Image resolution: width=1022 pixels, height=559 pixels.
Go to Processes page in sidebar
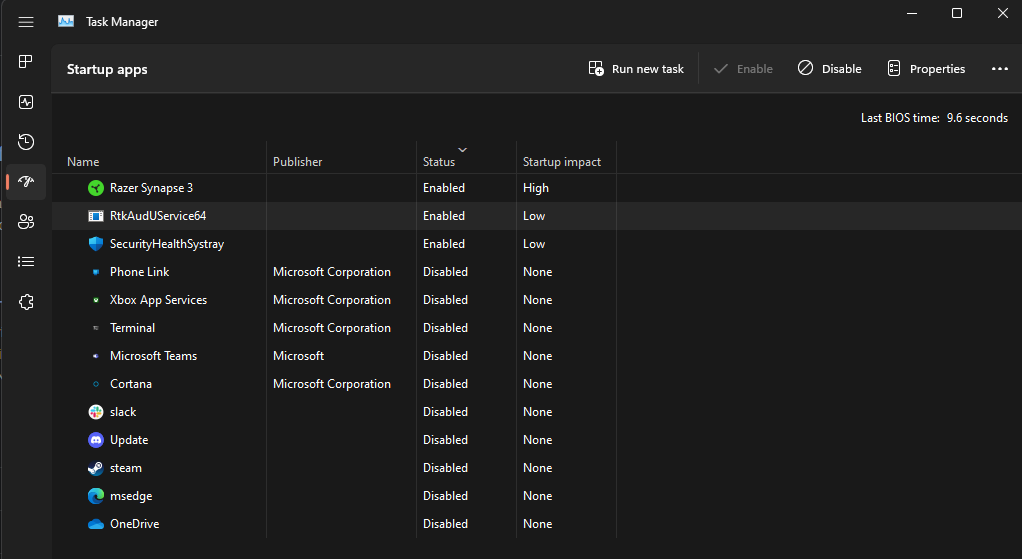coord(26,61)
